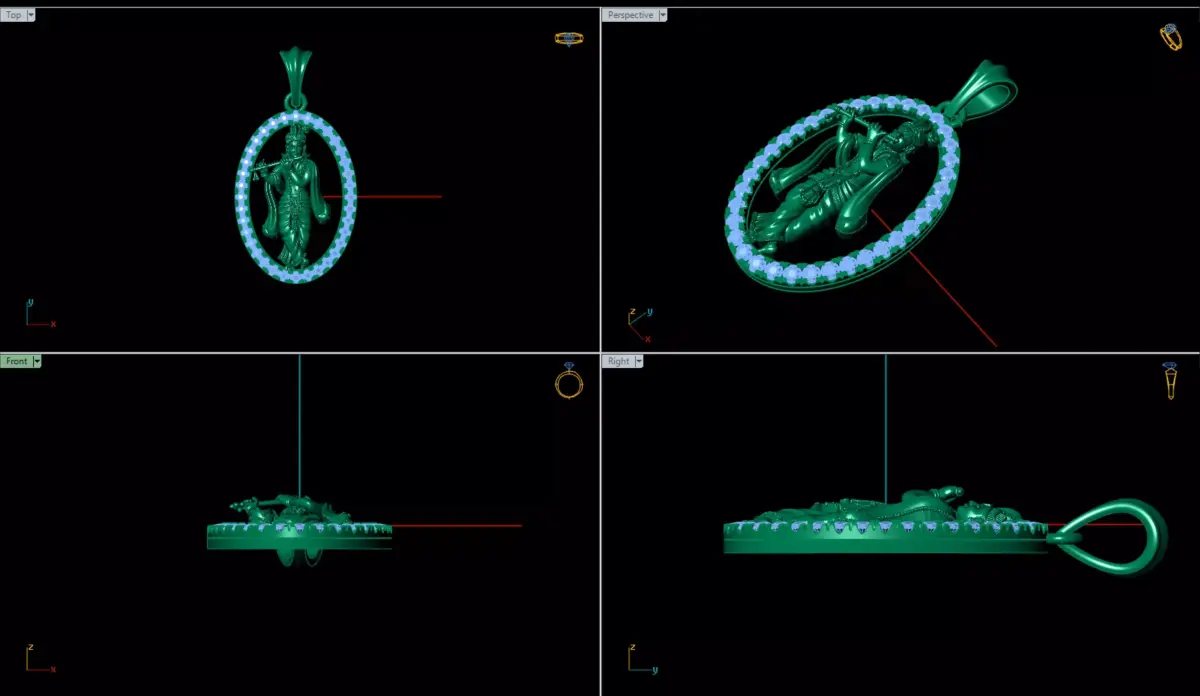Click the ring orientation icon in Top viewport
The height and width of the screenshot is (696, 1200).
(x=569, y=39)
